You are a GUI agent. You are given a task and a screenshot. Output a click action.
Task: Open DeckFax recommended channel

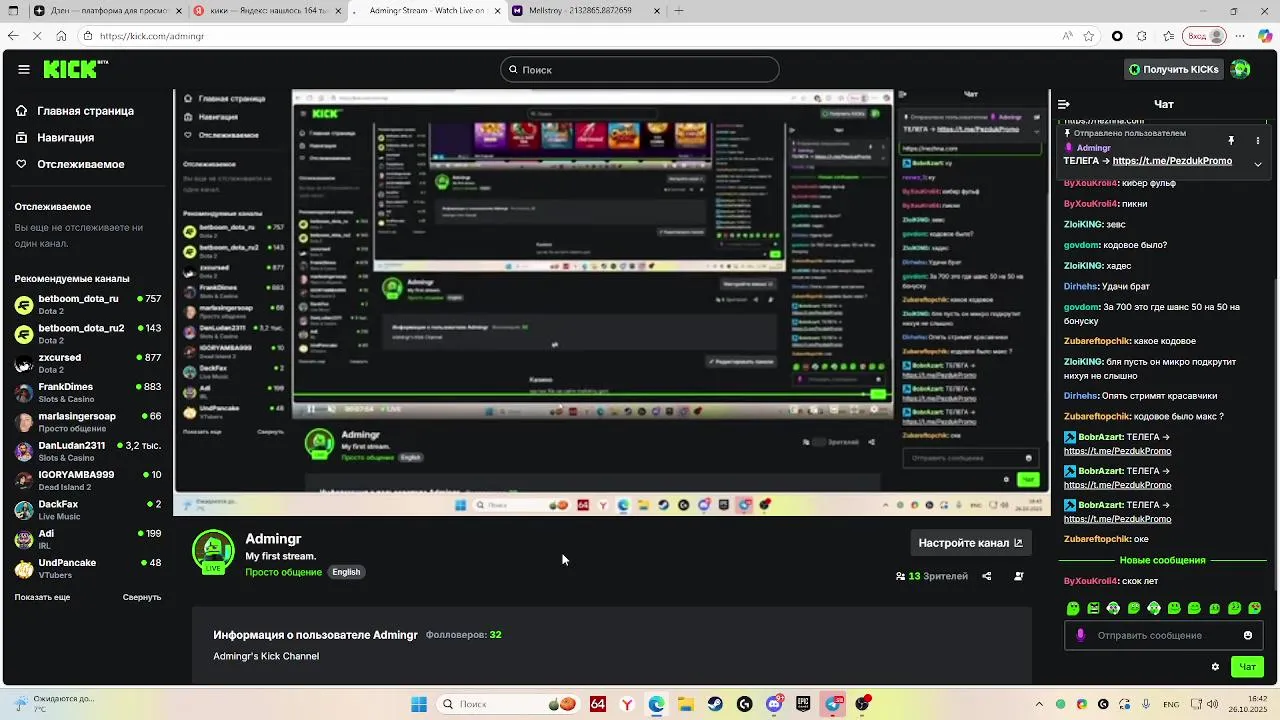pos(88,510)
